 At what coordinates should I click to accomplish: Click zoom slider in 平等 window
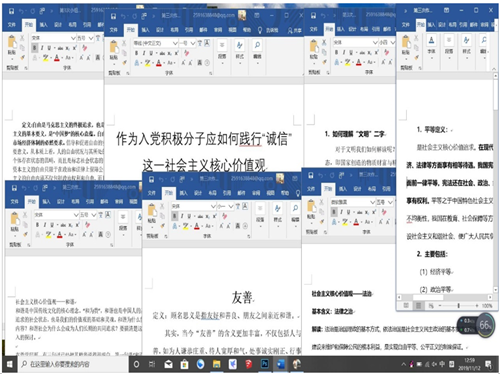(459, 305)
